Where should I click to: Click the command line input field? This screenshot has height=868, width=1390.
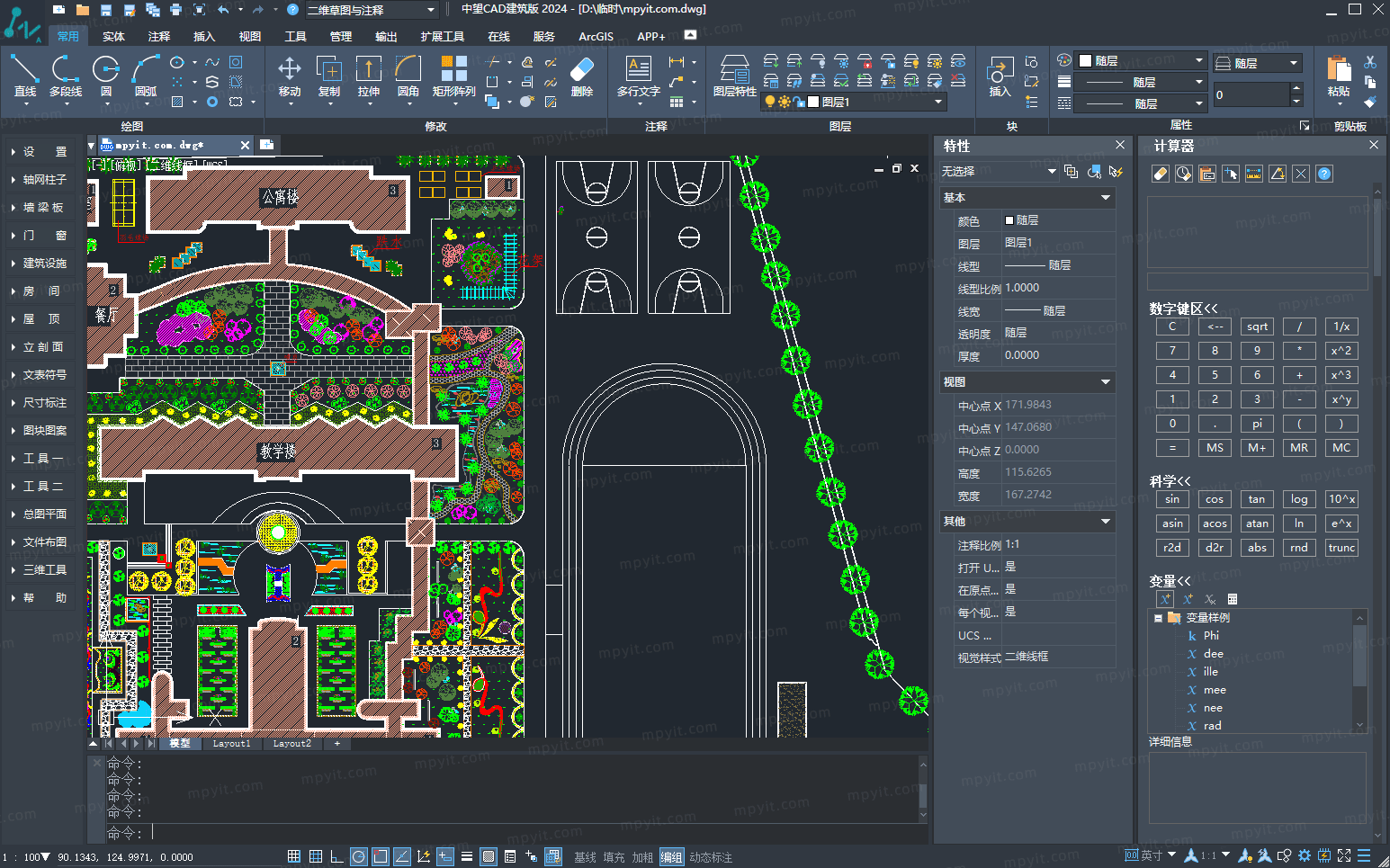pos(535,833)
